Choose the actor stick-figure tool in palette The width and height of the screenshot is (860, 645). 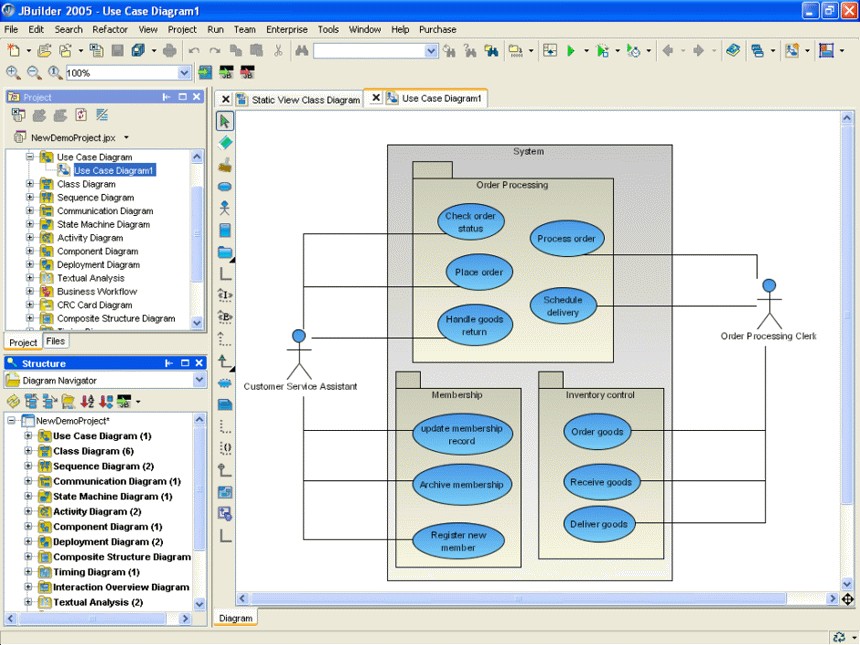[x=224, y=208]
